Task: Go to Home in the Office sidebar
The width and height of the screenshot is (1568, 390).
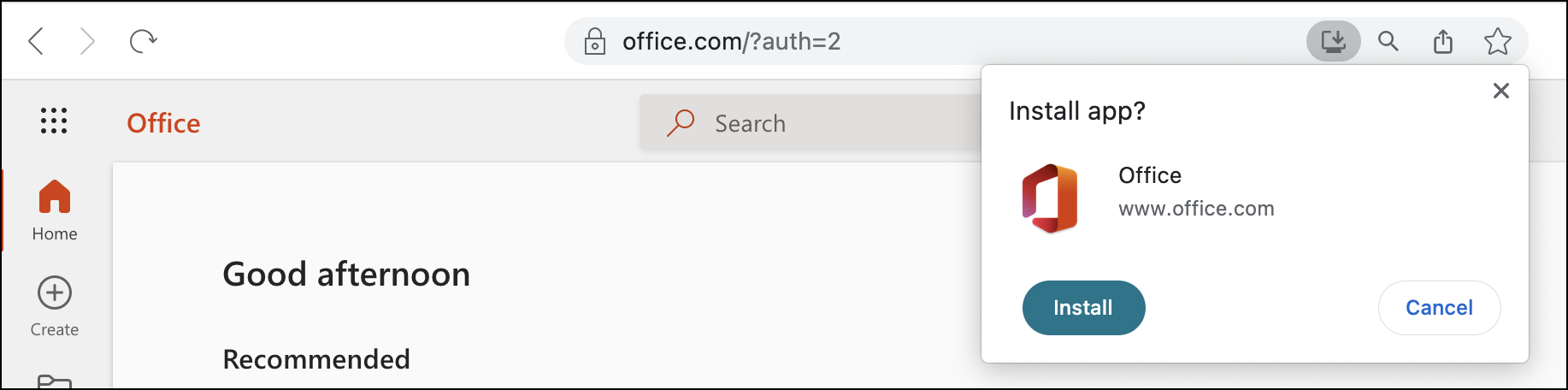Action: pos(55,210)
